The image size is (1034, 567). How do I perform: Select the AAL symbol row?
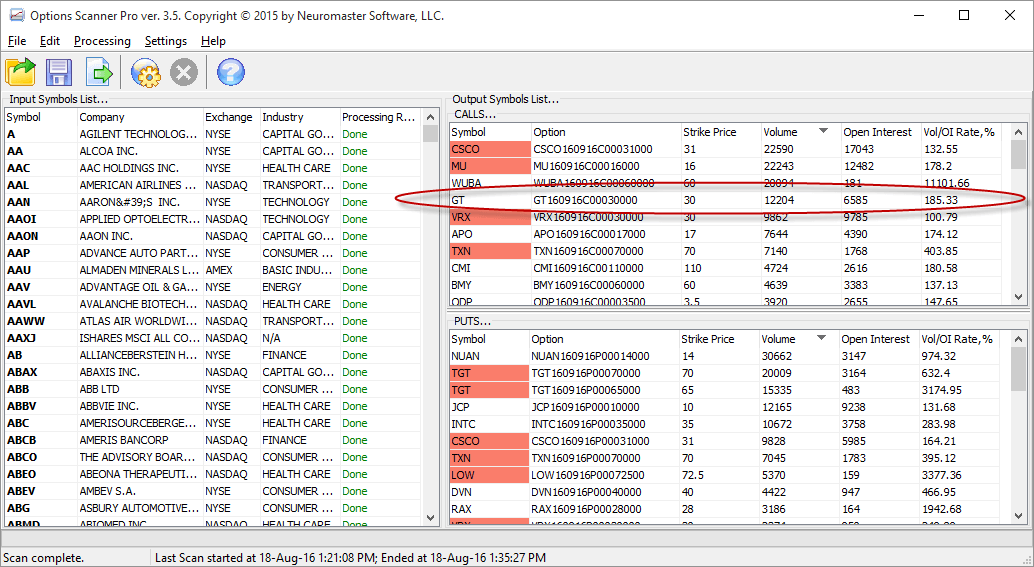(213, 185)
